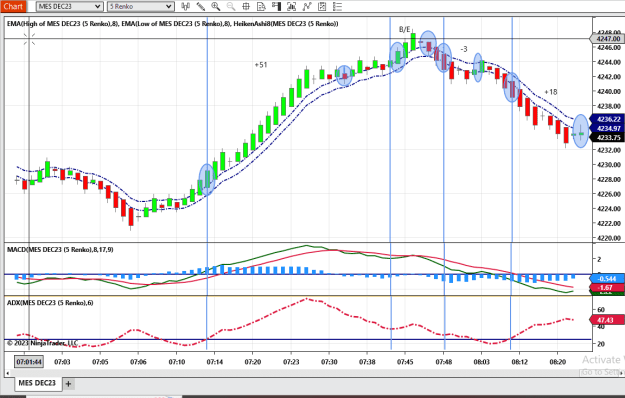
Task: Toggle the crosshair cursor icon
Action: [x=246, y=6]
